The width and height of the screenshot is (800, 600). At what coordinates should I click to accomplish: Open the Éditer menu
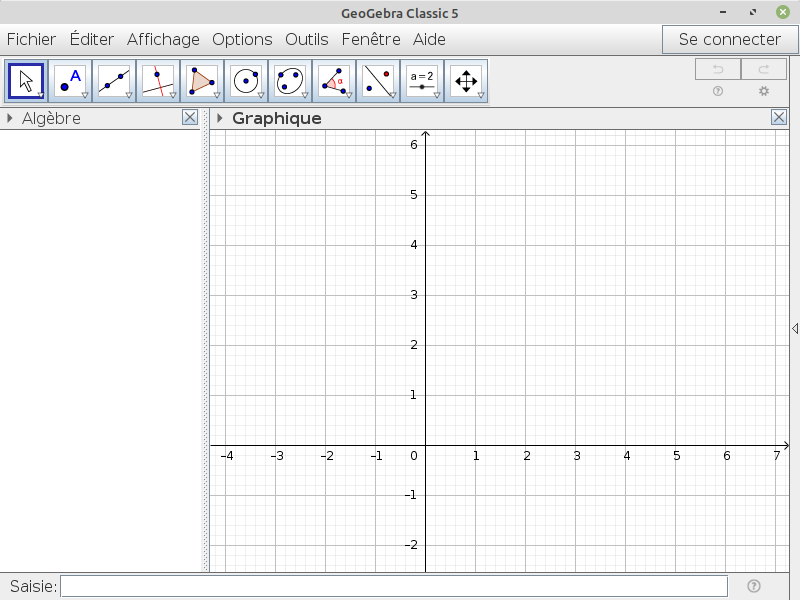[92, 39]
